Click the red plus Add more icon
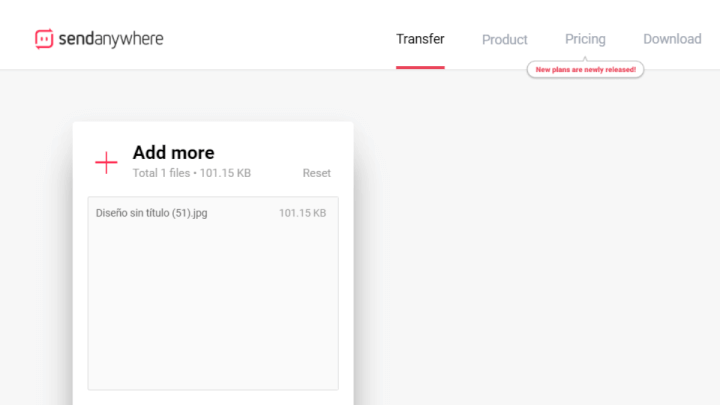 click(106, 163)
